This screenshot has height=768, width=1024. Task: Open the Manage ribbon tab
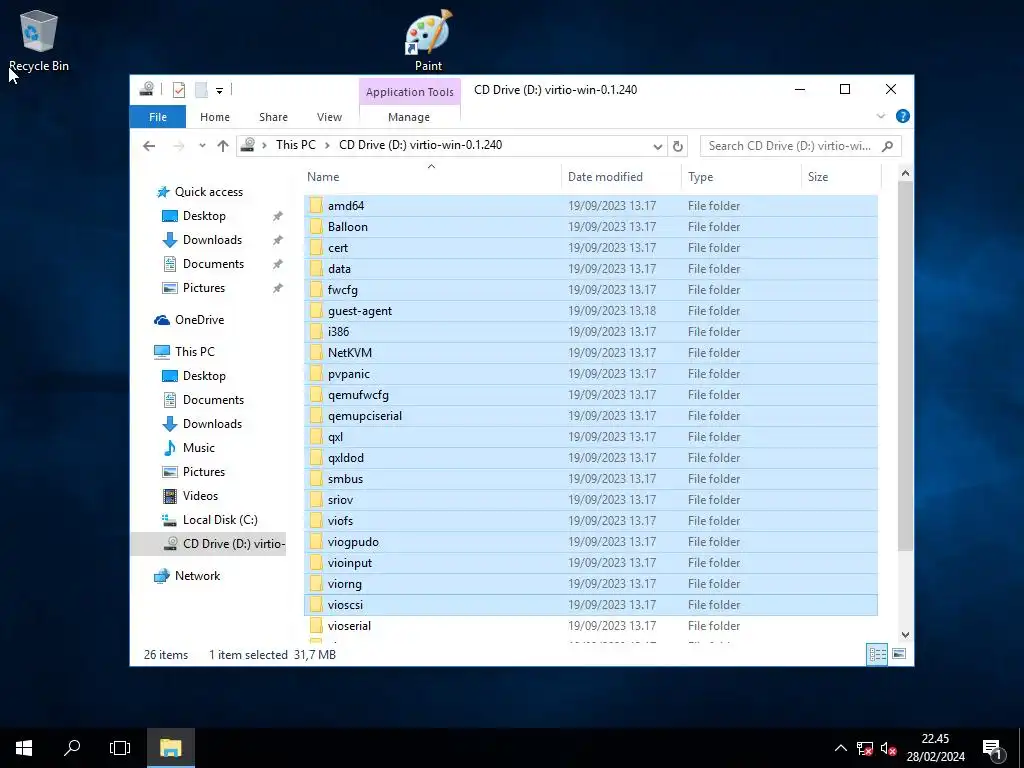click(409, 117)
